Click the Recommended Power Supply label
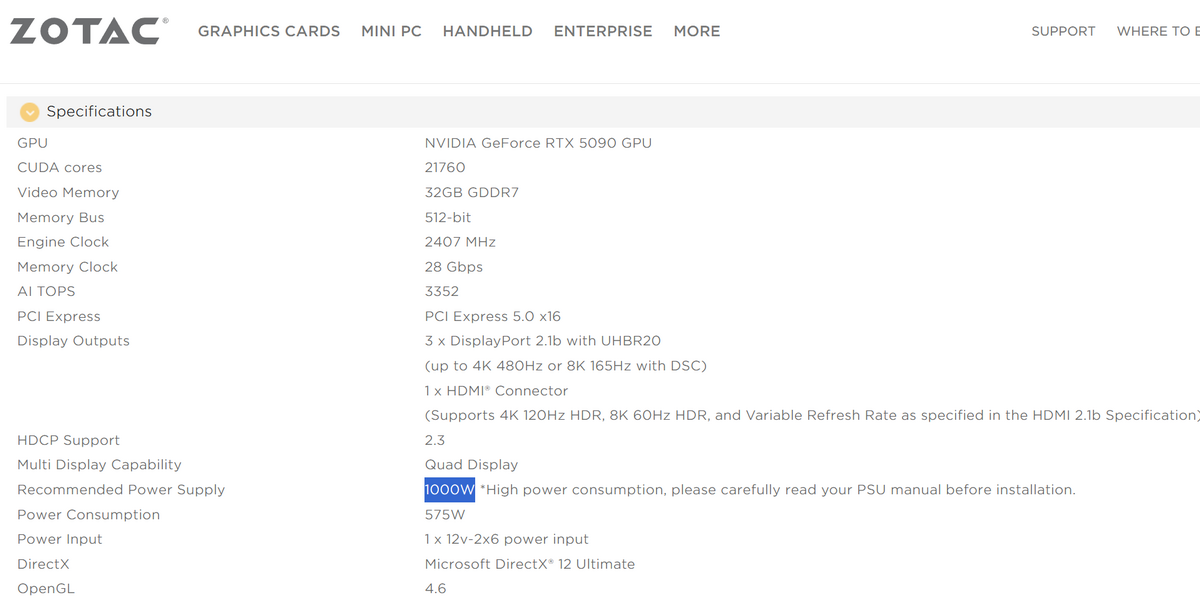The height and width of the screenshot is (600, 1200). tap(120, 489)
